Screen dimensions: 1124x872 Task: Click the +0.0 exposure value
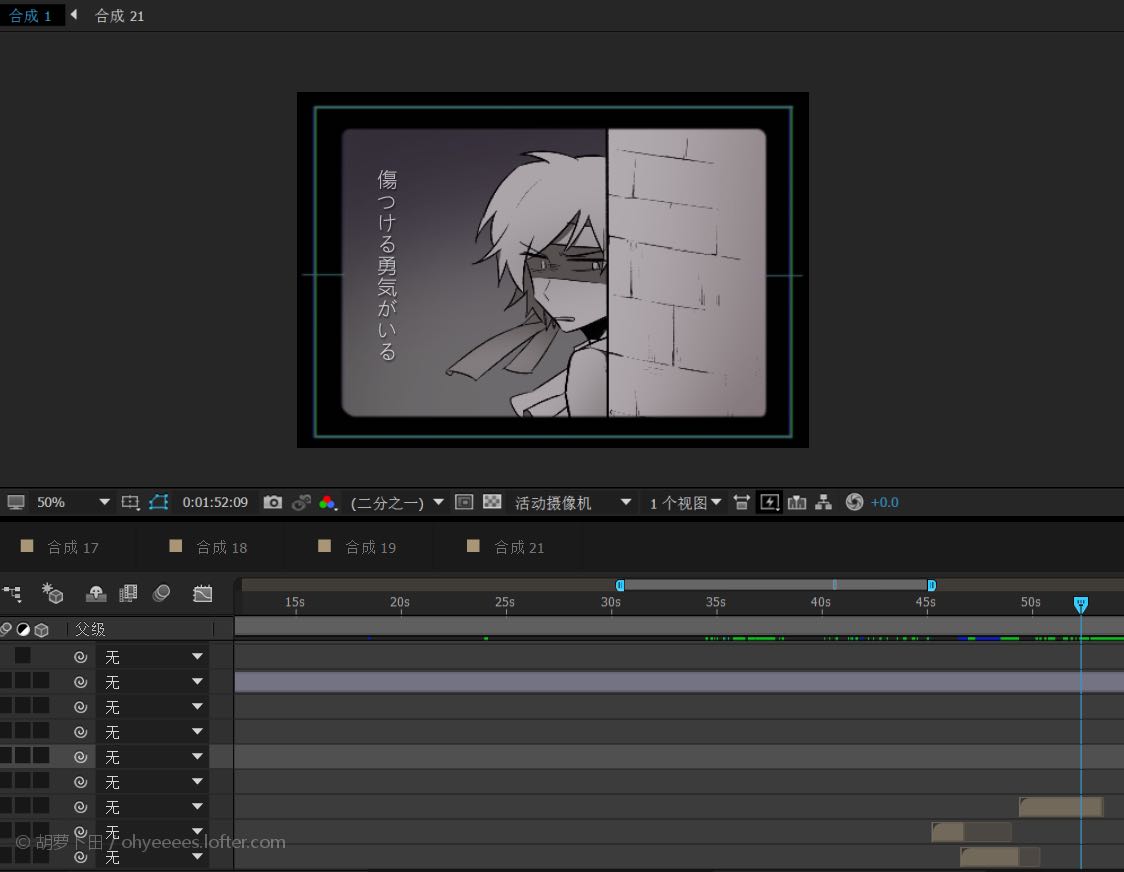(x=885, y=503)
